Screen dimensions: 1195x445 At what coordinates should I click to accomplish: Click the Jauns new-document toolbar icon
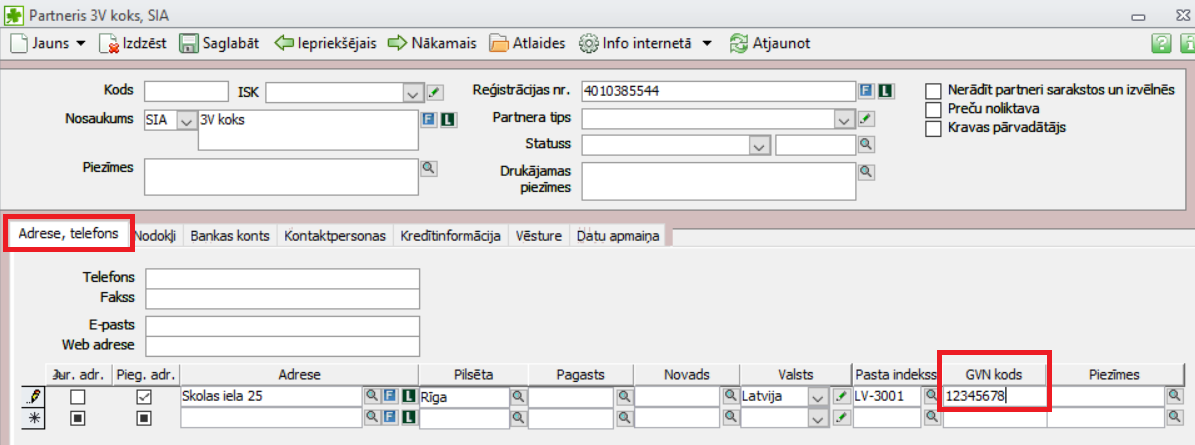(x=18, y=43)
